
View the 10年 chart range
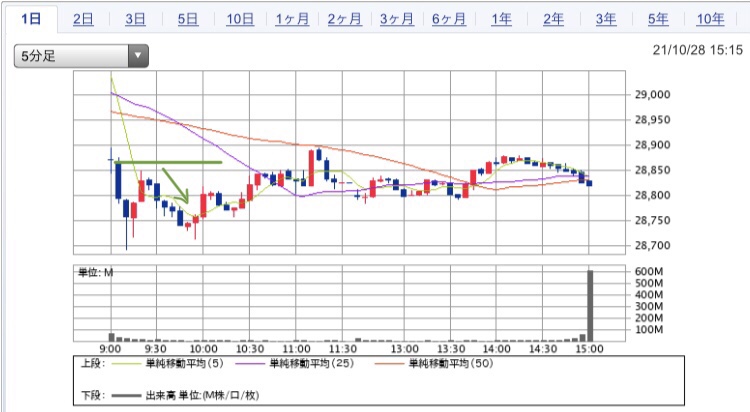pos(710,19)
